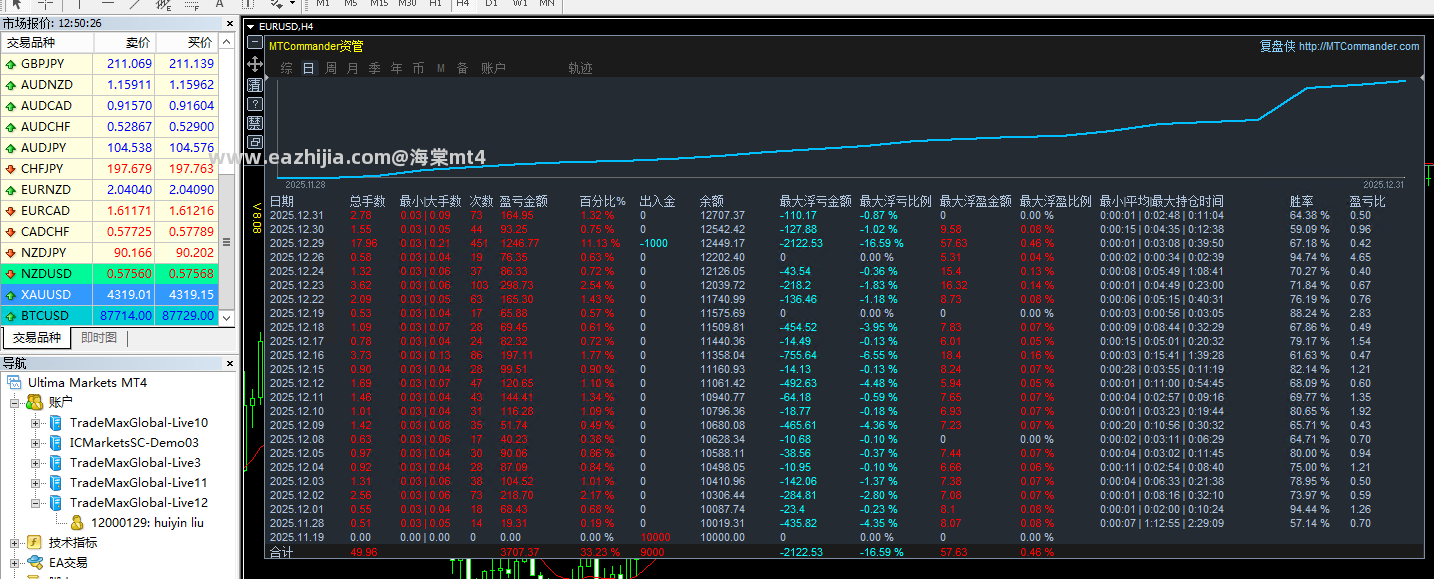Open the question mark help icon
This screenshot has width=1434, height=579.
point(255,103)
